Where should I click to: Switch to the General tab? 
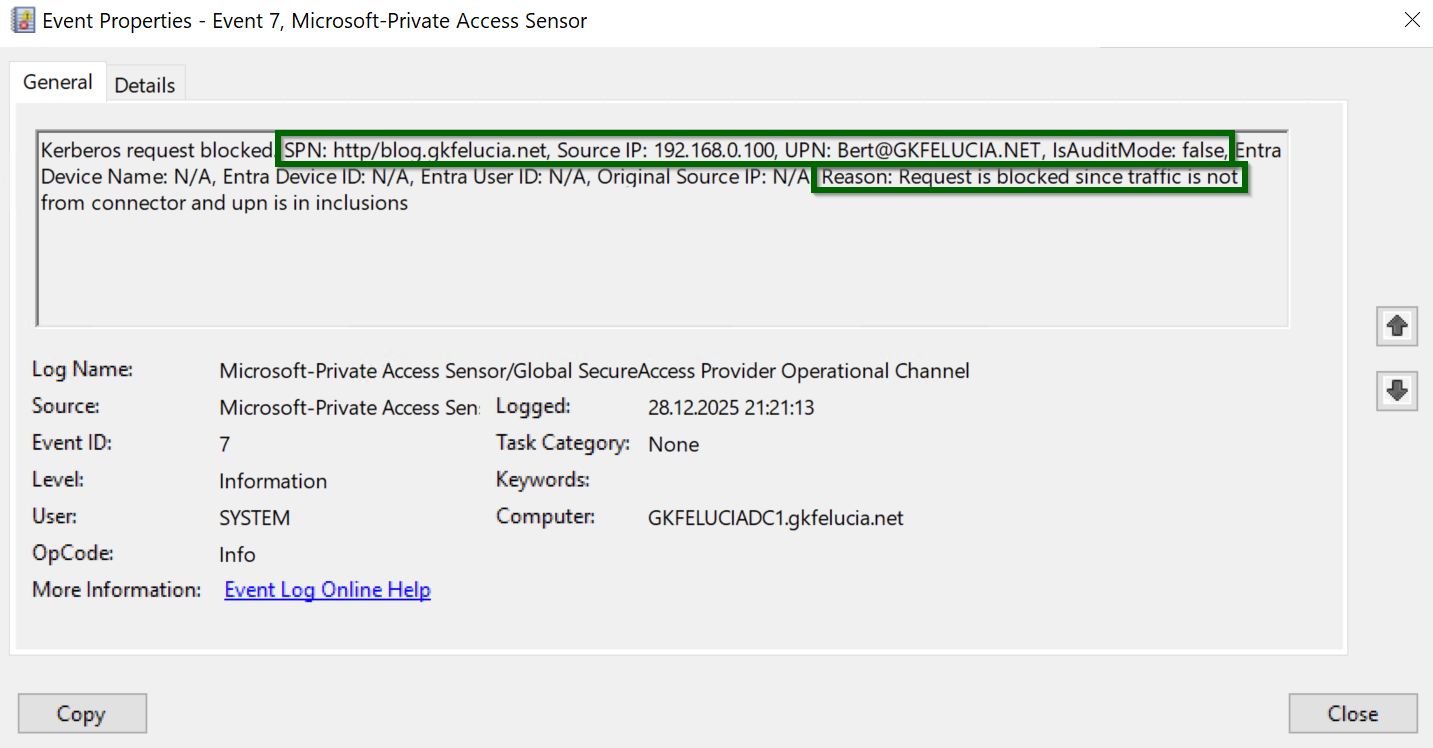click(58, 83)
